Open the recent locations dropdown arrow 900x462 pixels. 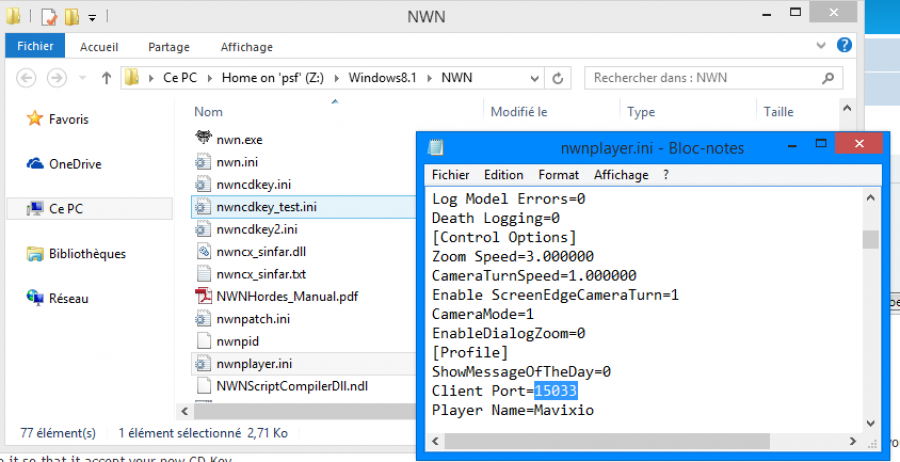82,77
